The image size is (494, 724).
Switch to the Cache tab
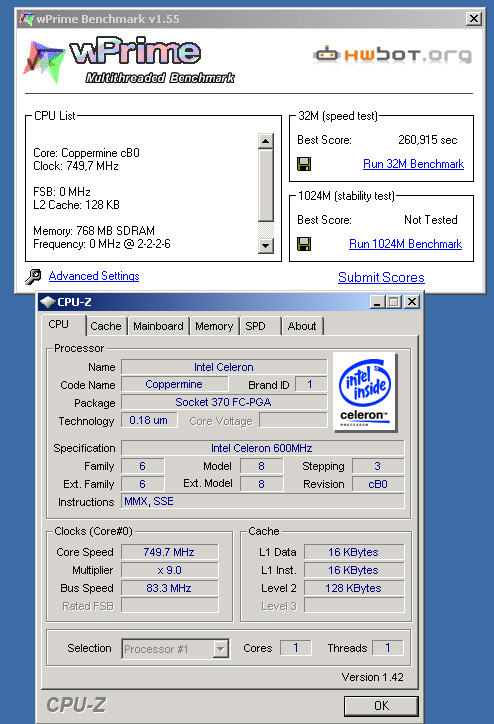tap(106, 326)
